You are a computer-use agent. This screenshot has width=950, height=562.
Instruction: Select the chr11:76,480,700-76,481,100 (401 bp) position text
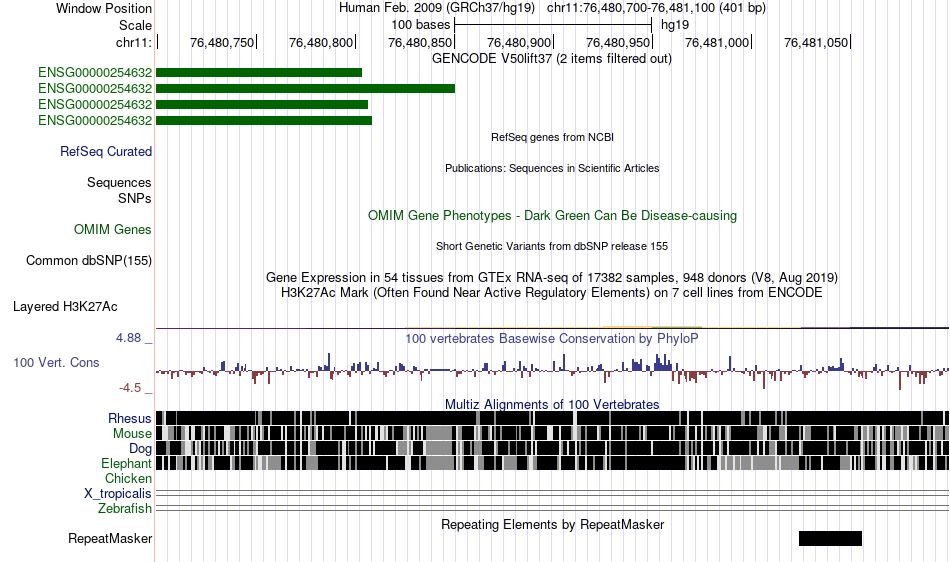pos(656,8)
